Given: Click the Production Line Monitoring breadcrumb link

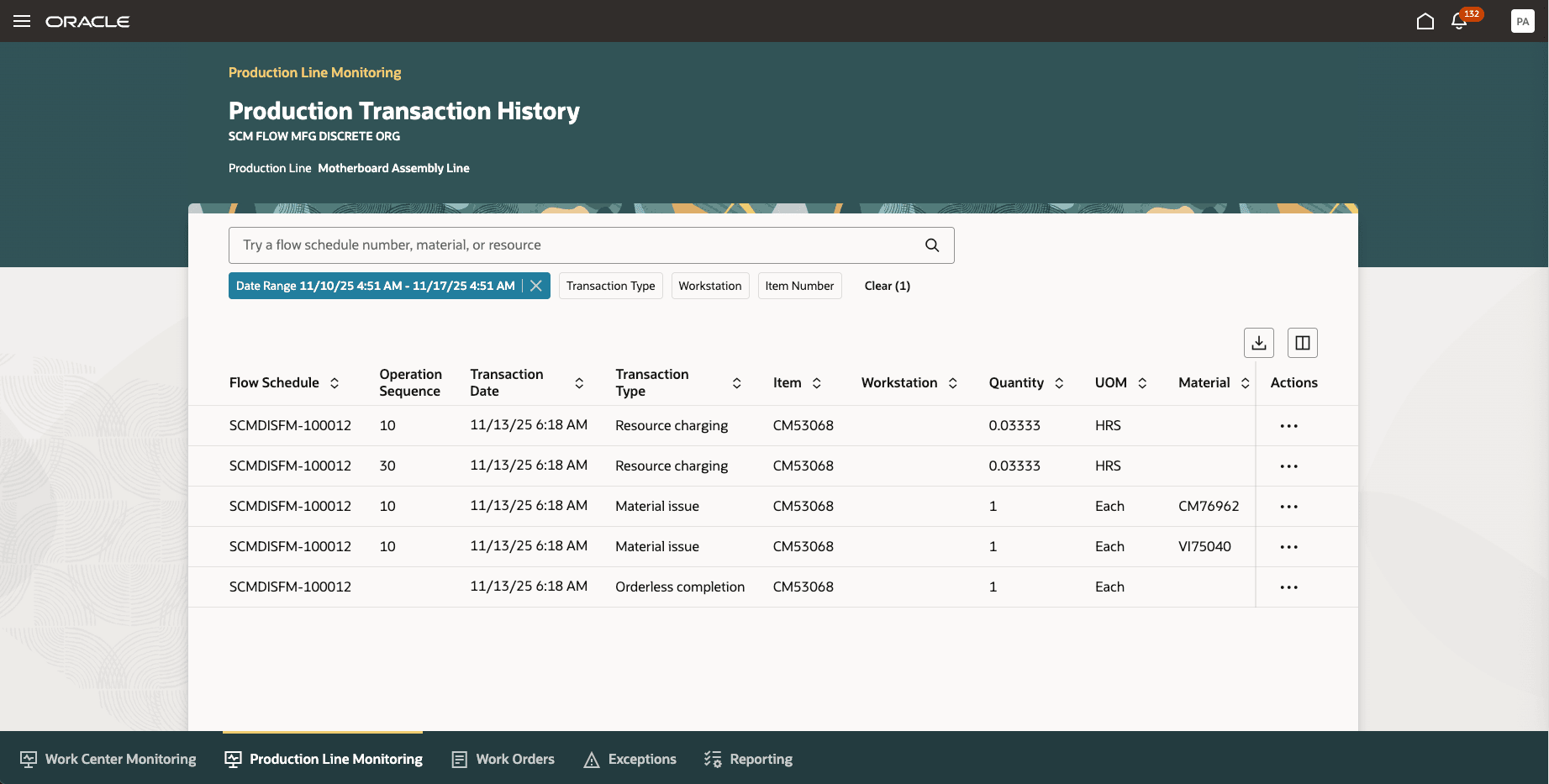Looking at the screenshot, I should [x=314, y=72].
